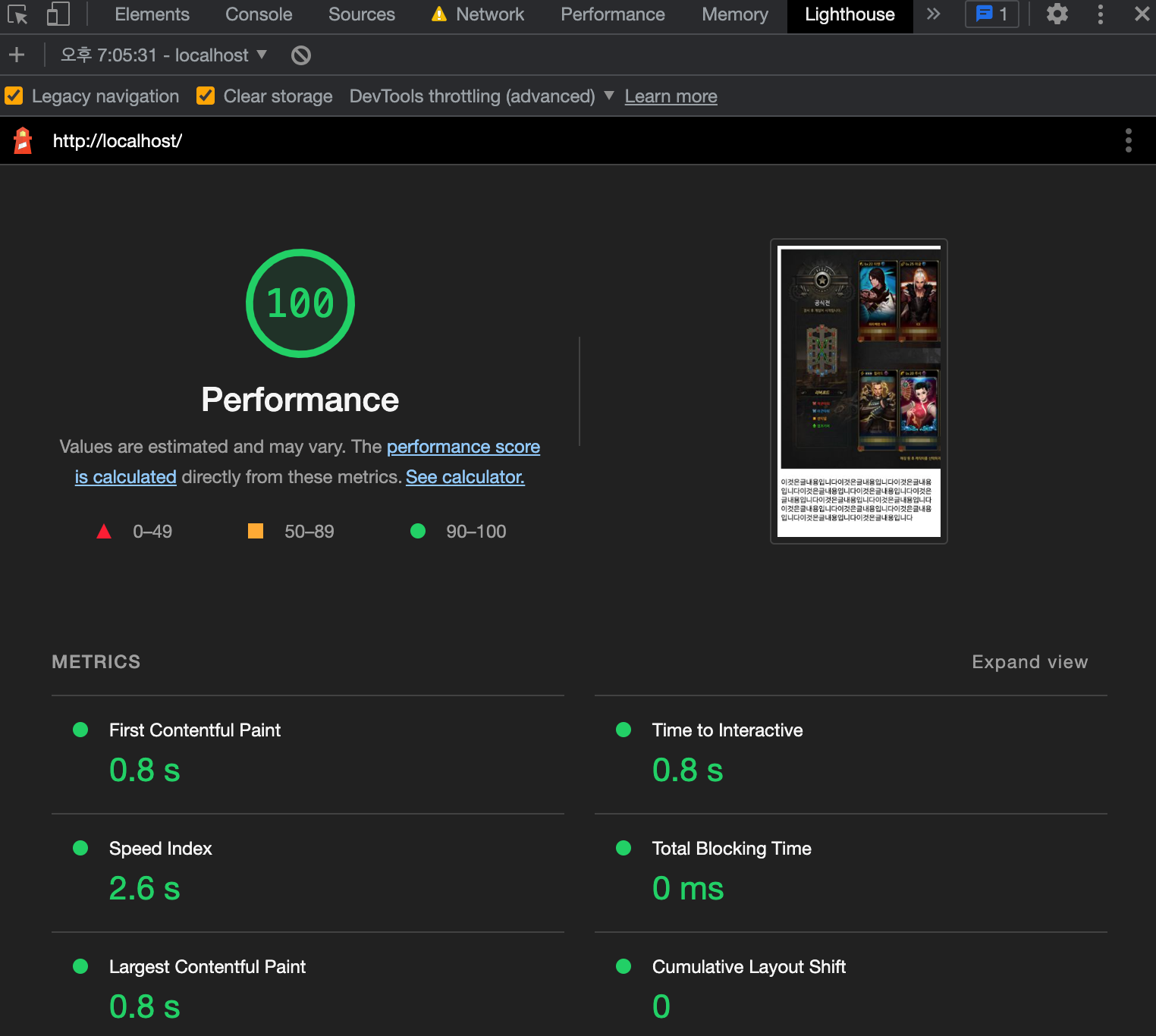Click the final page screenshot thumbnail
Image resolution: width=1156 pixels, height=1036 pixels.
click(x=859, y=391)
